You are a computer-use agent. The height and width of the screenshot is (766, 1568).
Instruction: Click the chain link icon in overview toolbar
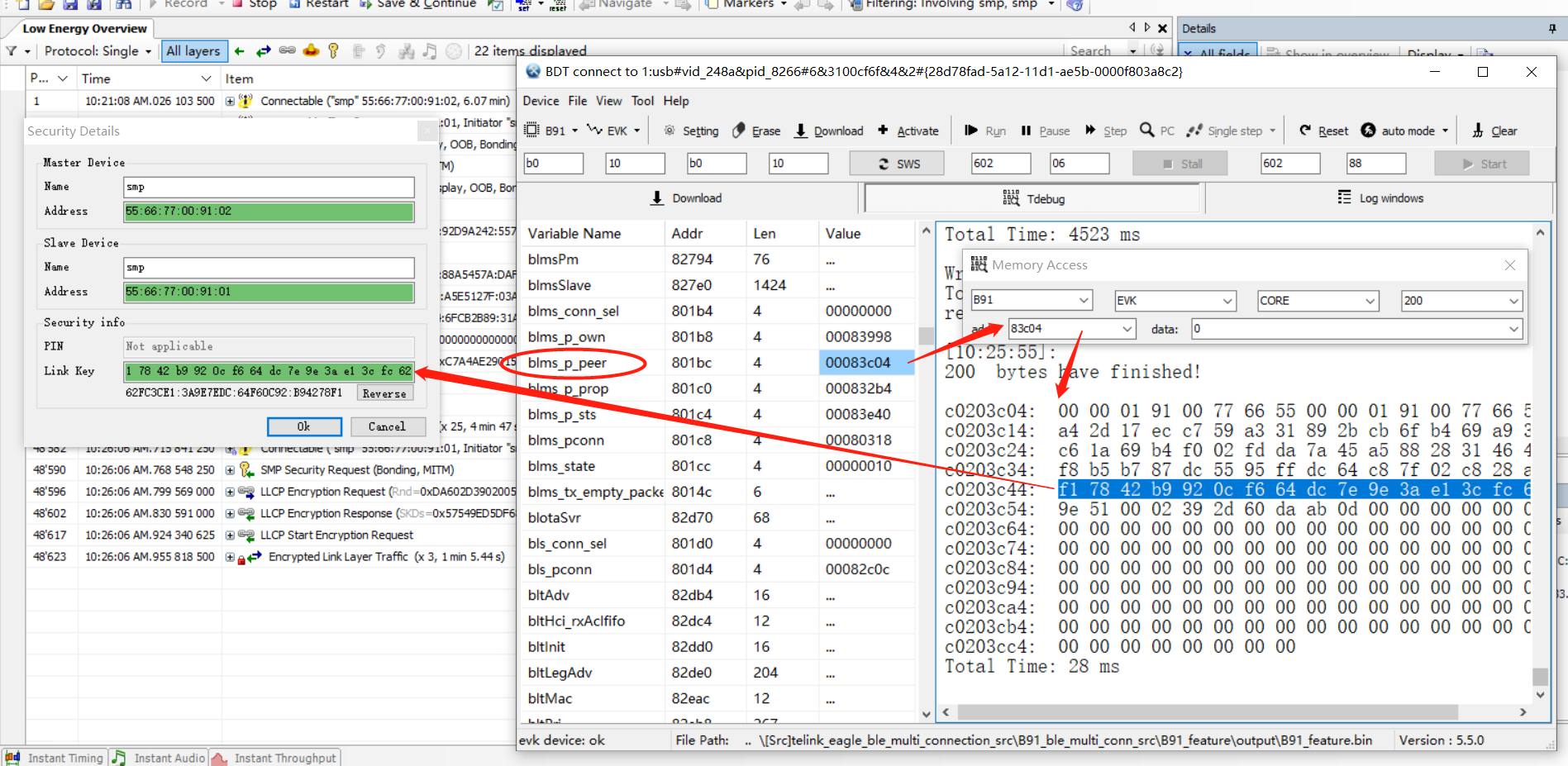287,50
